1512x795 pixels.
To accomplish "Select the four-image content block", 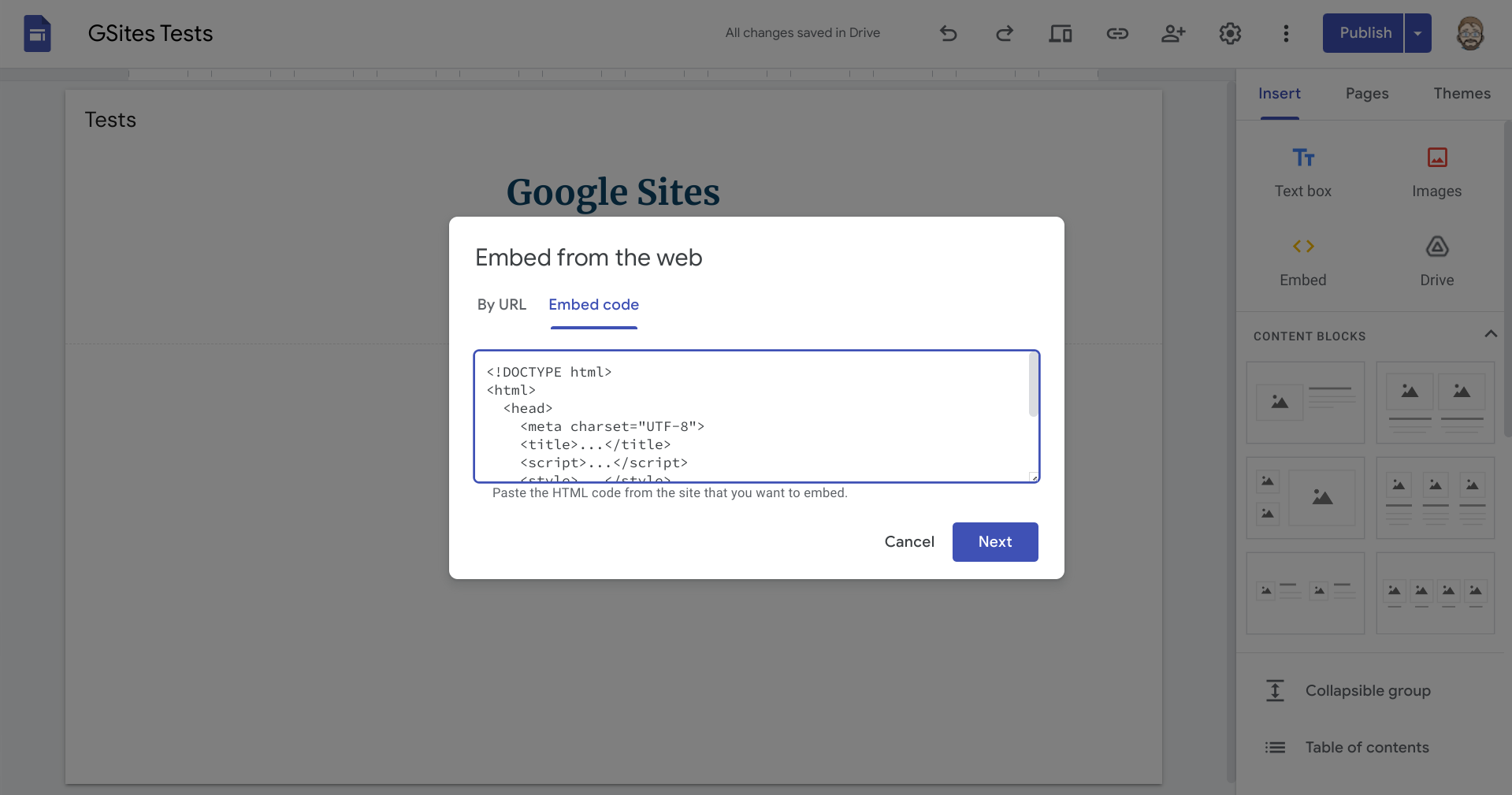I will [x=1436, y=593].
